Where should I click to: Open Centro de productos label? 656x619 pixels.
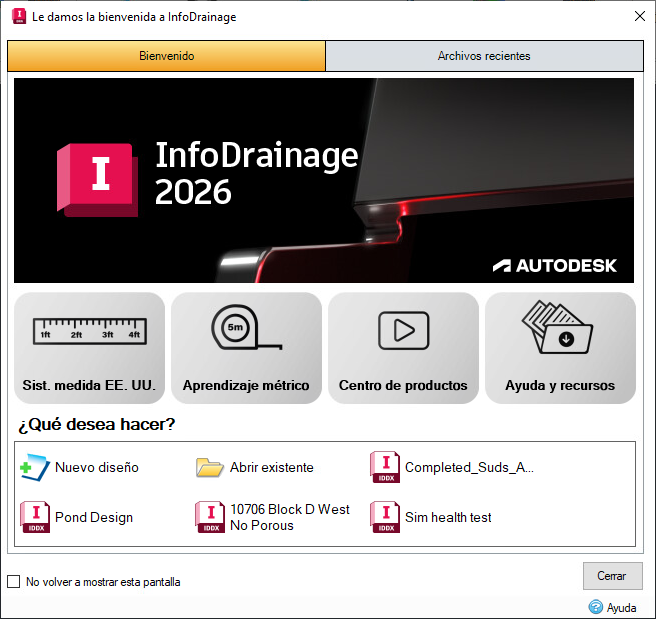403,385
